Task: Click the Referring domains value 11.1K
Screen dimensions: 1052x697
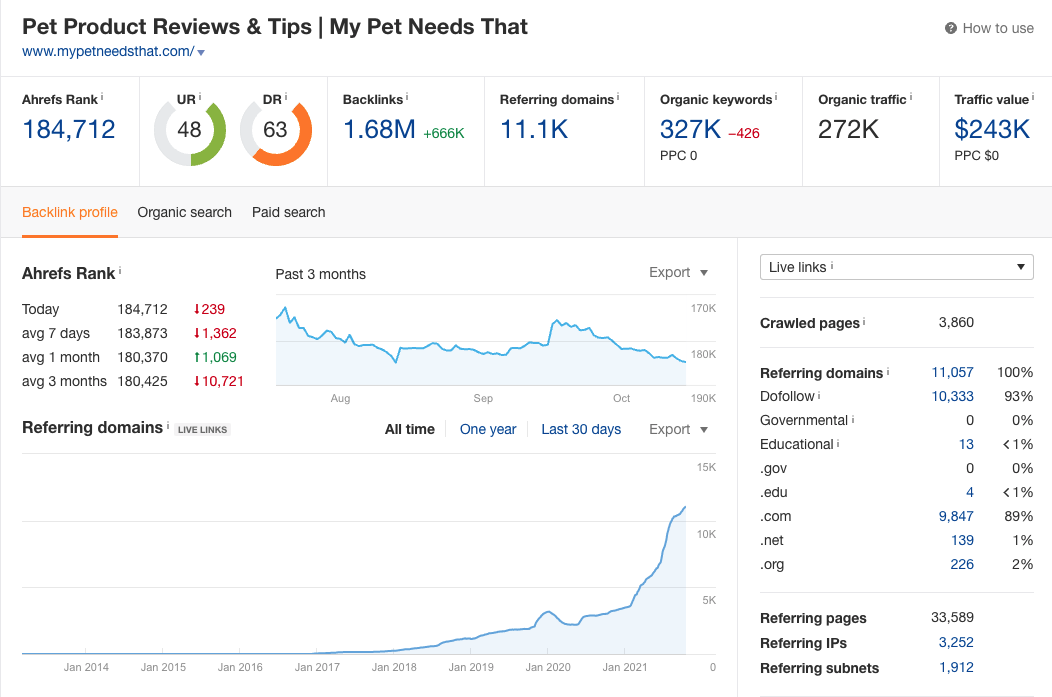Action: 534,129
